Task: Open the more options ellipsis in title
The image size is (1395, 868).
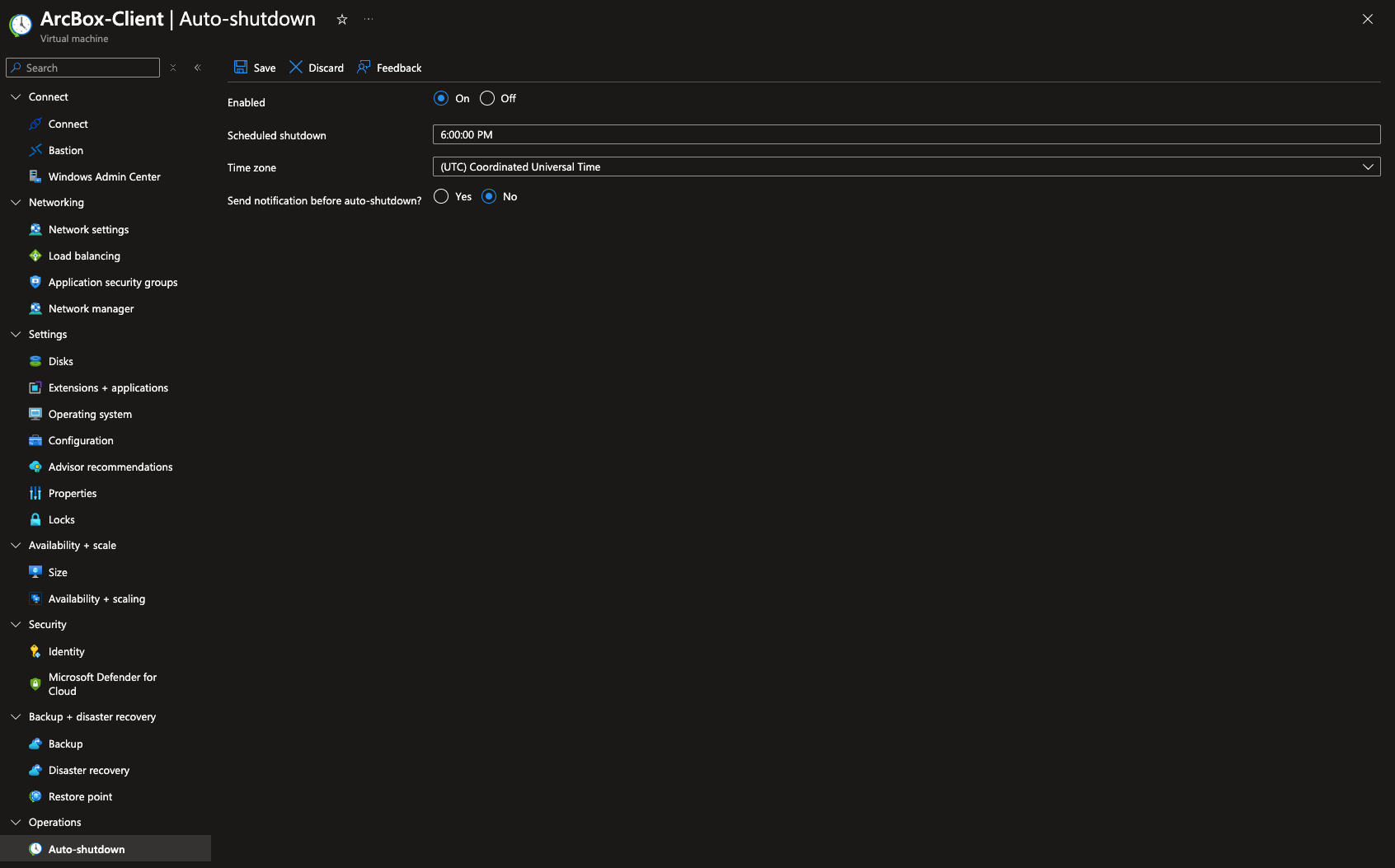Action: pos(369,19)
